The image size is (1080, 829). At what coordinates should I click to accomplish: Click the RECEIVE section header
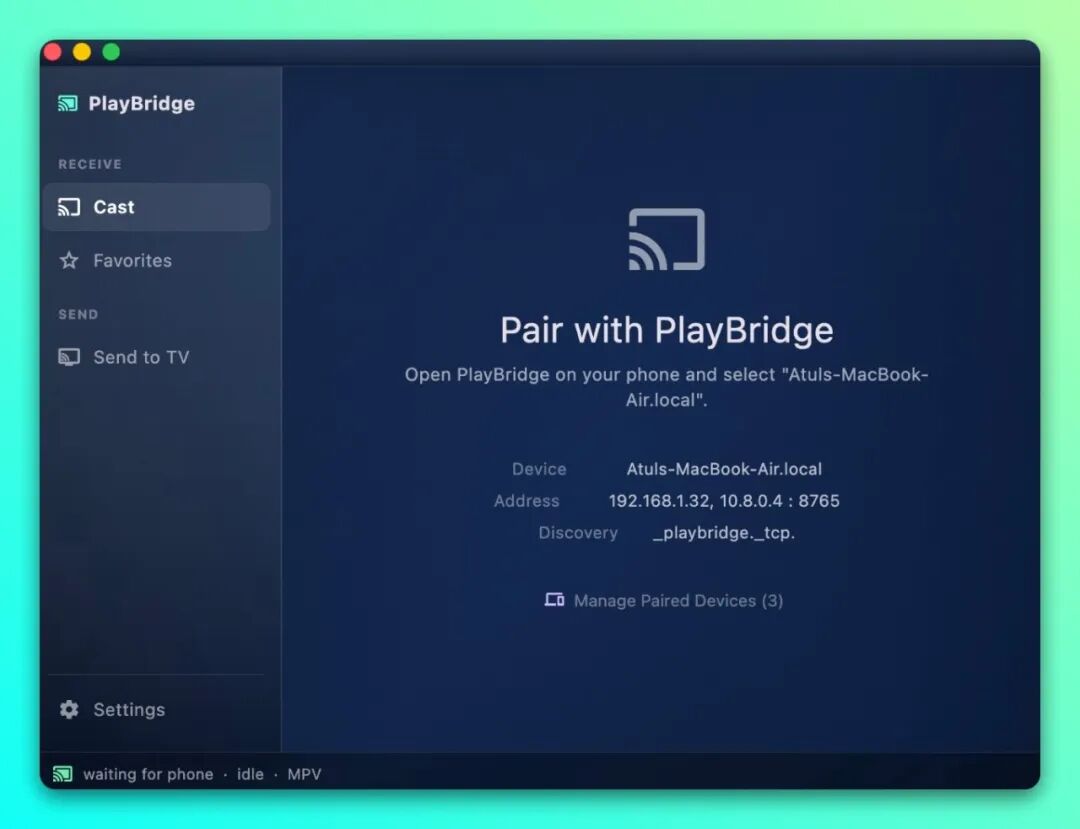point(90,164)
